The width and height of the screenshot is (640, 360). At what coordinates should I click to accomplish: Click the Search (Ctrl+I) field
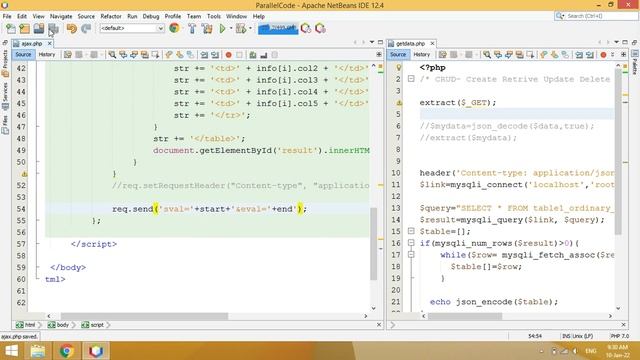click(x=596, y=16)
